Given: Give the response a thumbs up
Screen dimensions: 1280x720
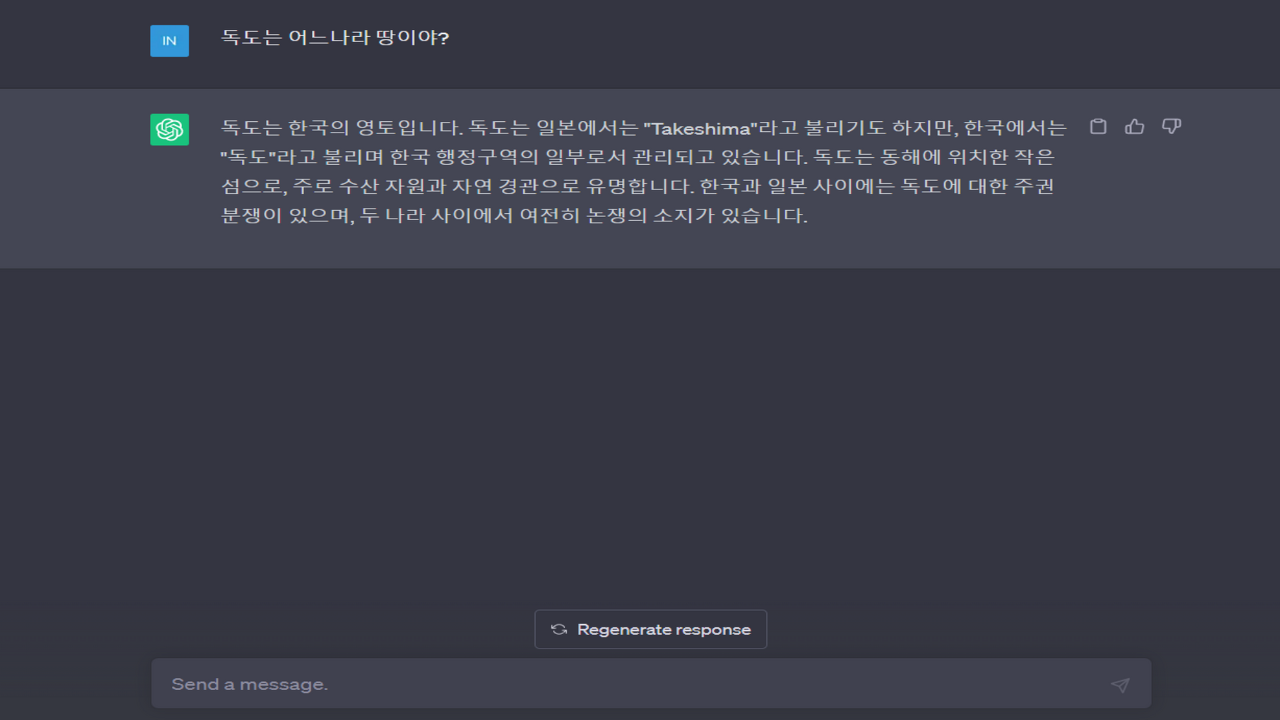Looking at the screenshot, I should (1134, 127).
